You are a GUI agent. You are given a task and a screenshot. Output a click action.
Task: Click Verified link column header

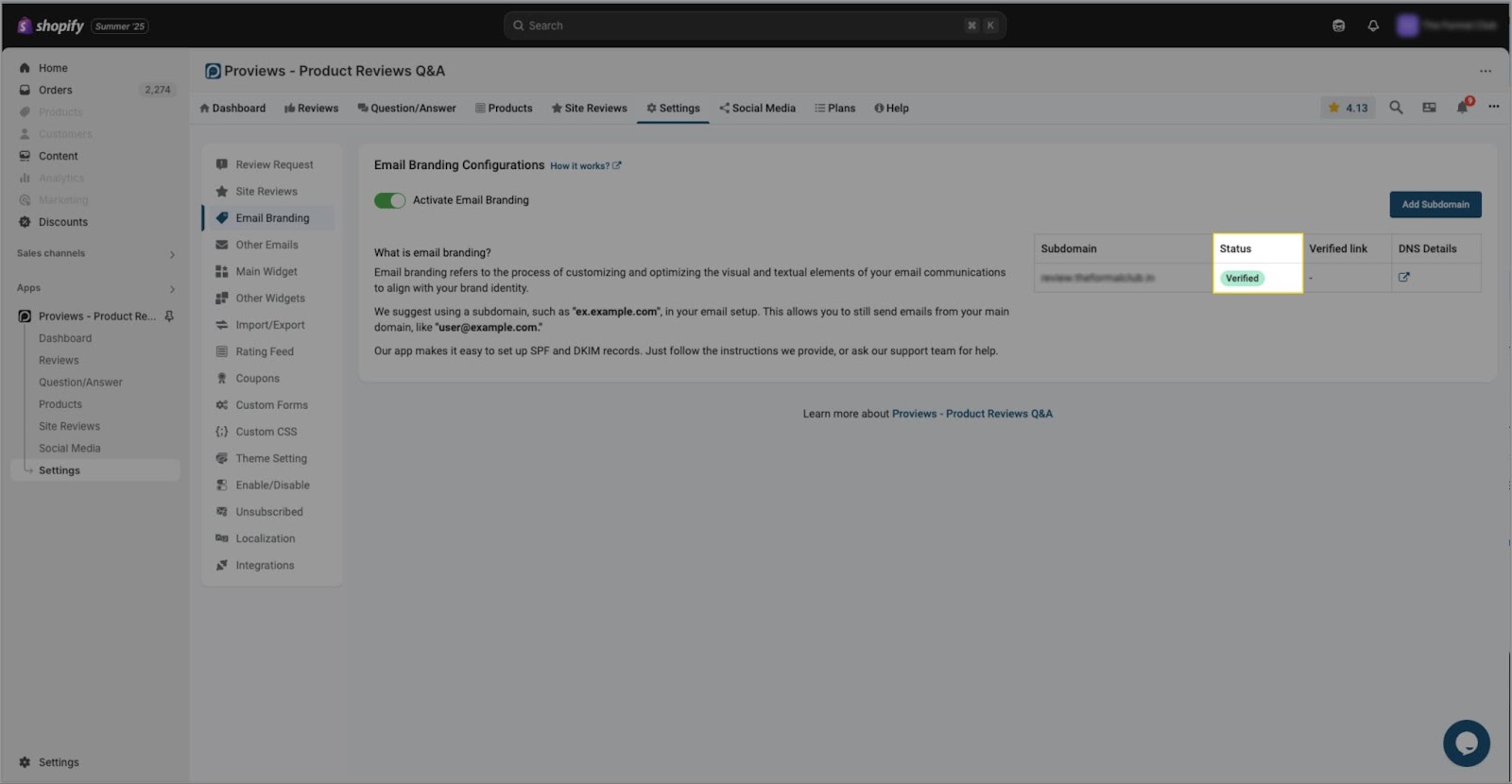tap(1338, 249)
